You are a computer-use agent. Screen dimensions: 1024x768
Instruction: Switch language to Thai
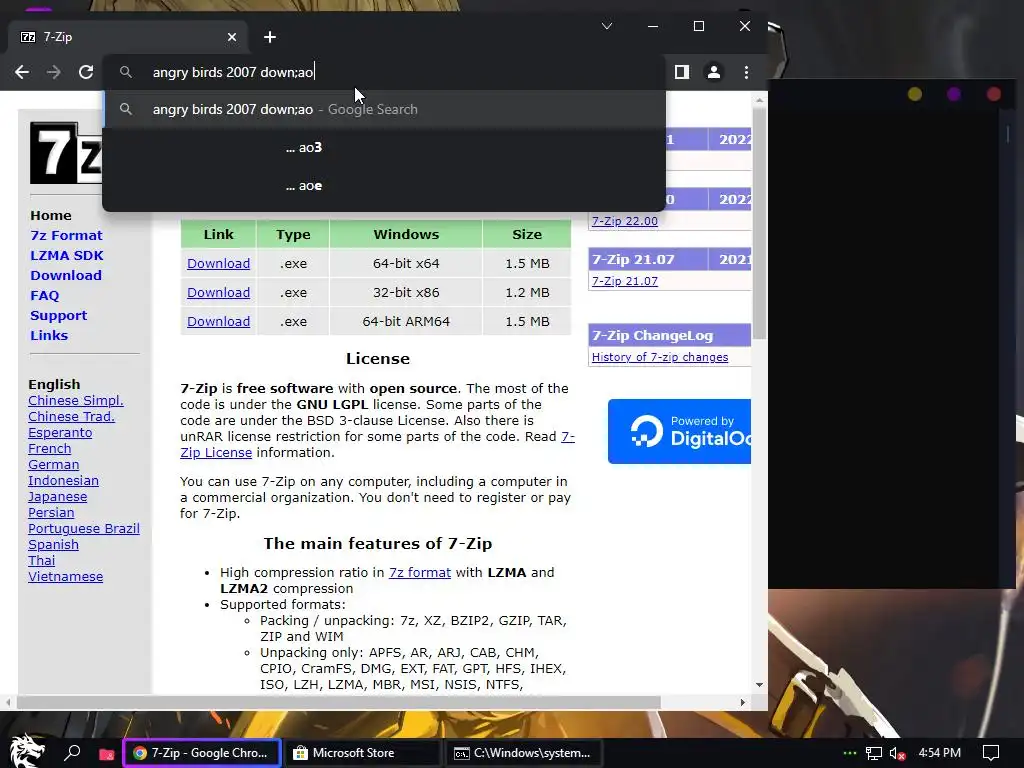(x=42, y=560)
